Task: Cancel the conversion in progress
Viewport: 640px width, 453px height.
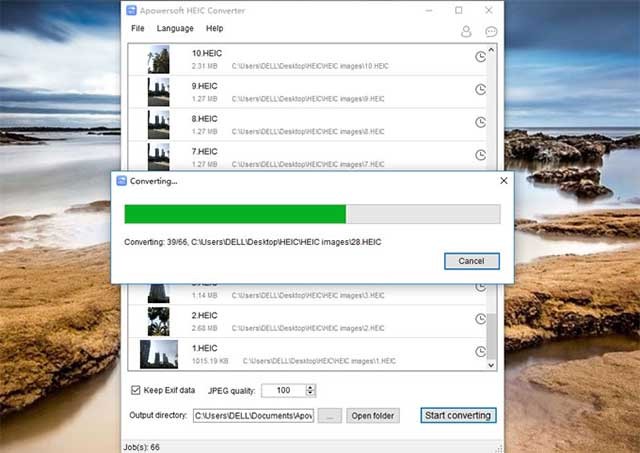Action: coord(471,261)
